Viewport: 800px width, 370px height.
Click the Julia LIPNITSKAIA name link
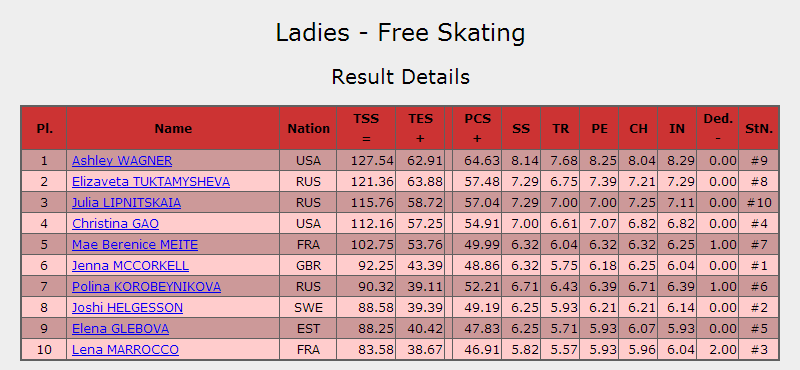coord(127,203)
